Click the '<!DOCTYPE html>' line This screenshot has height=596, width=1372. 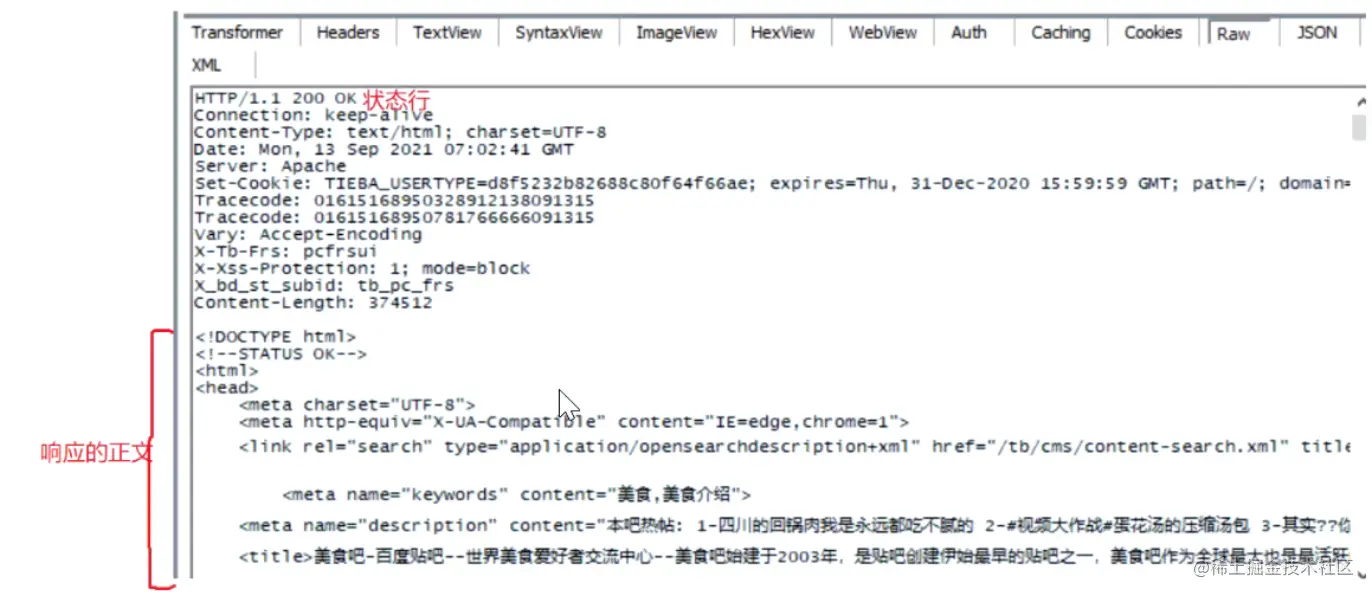(275, 337)
